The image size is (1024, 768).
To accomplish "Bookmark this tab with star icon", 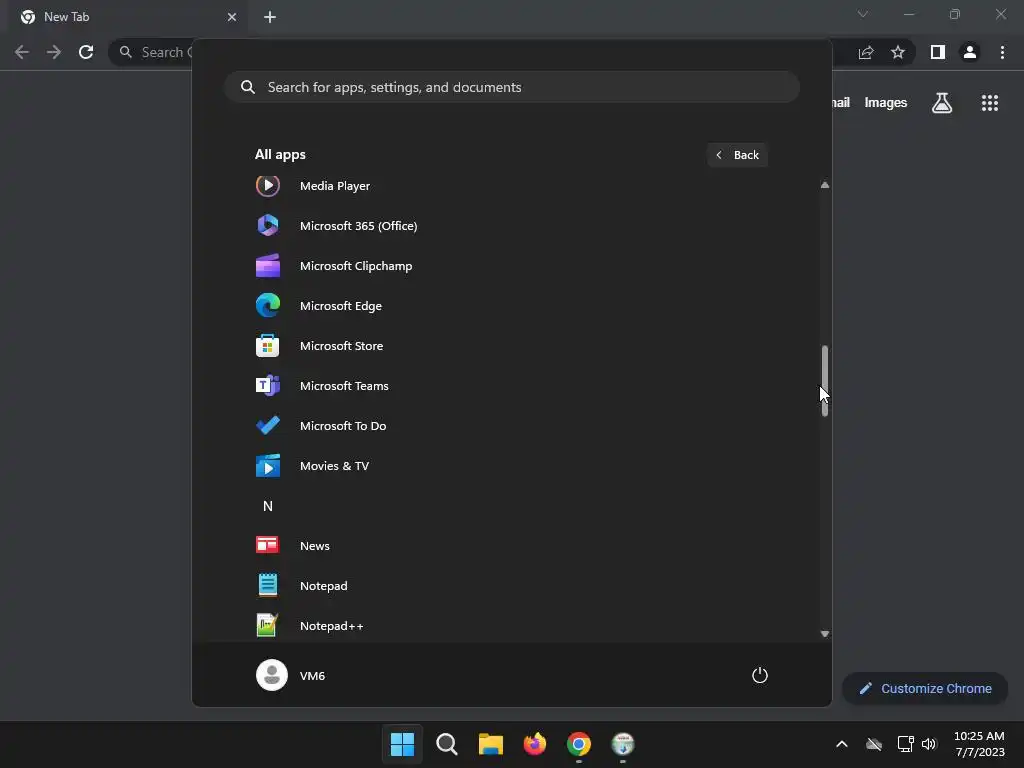I will pyautogui.click(x=898, y=52).
